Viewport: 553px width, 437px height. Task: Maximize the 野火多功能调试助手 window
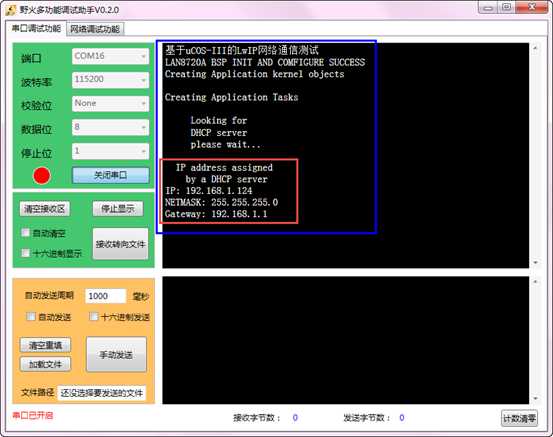[506, 8]
